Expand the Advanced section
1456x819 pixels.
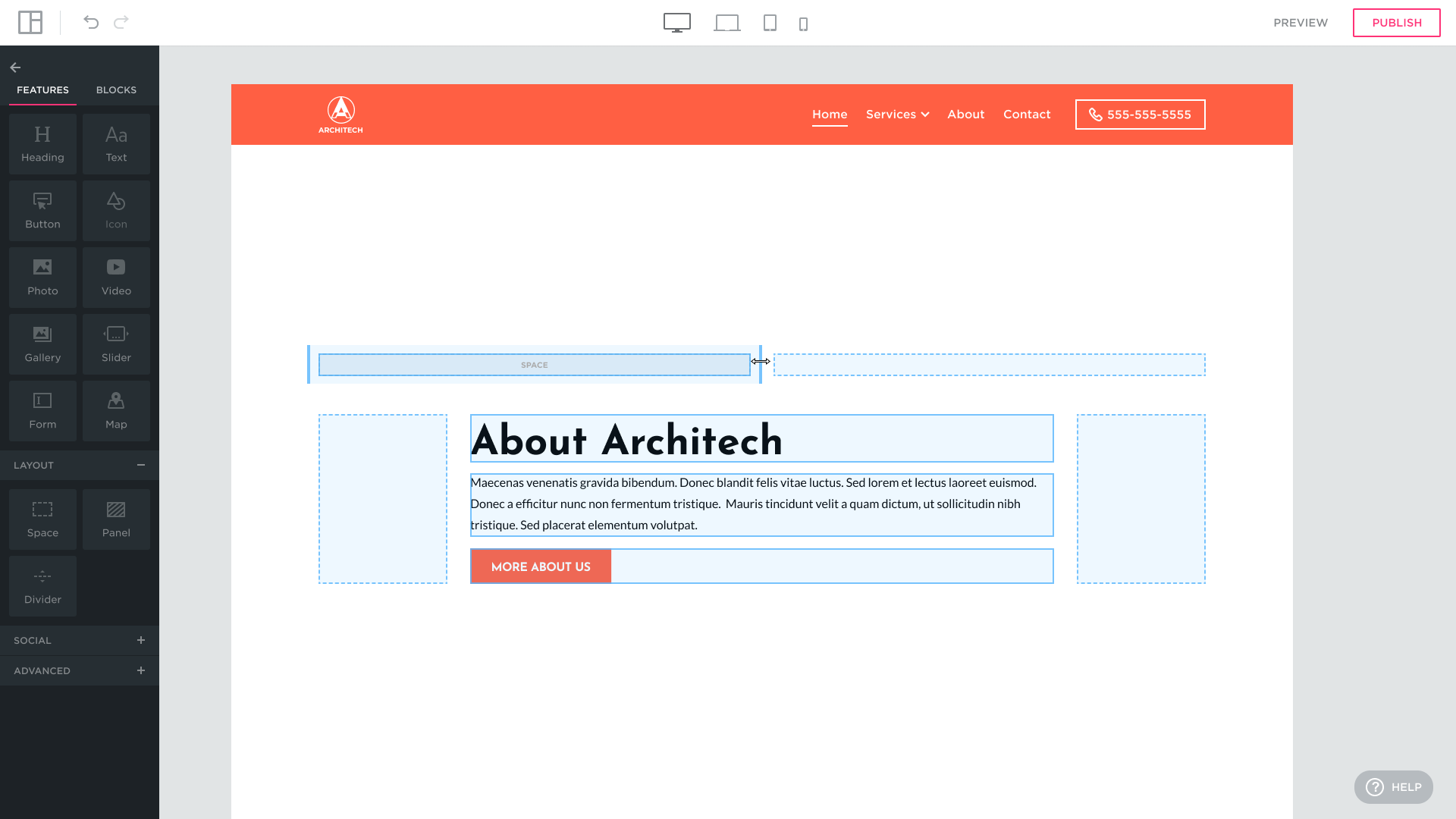141,670
